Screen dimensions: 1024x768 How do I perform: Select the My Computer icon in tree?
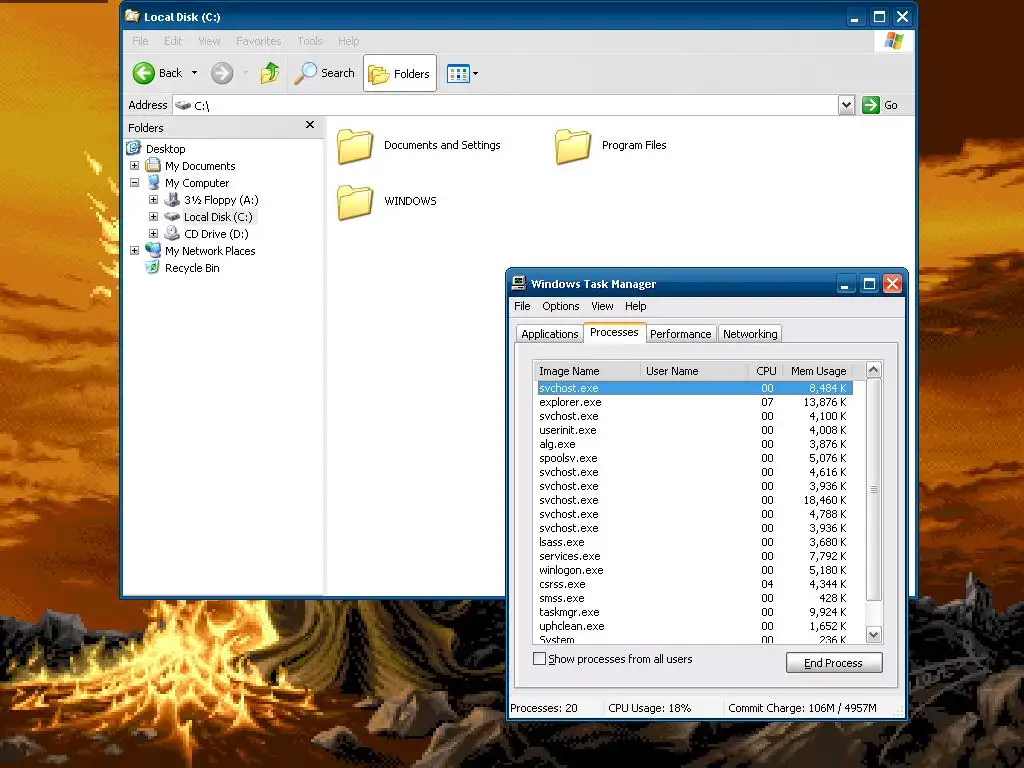pos(153,182)
